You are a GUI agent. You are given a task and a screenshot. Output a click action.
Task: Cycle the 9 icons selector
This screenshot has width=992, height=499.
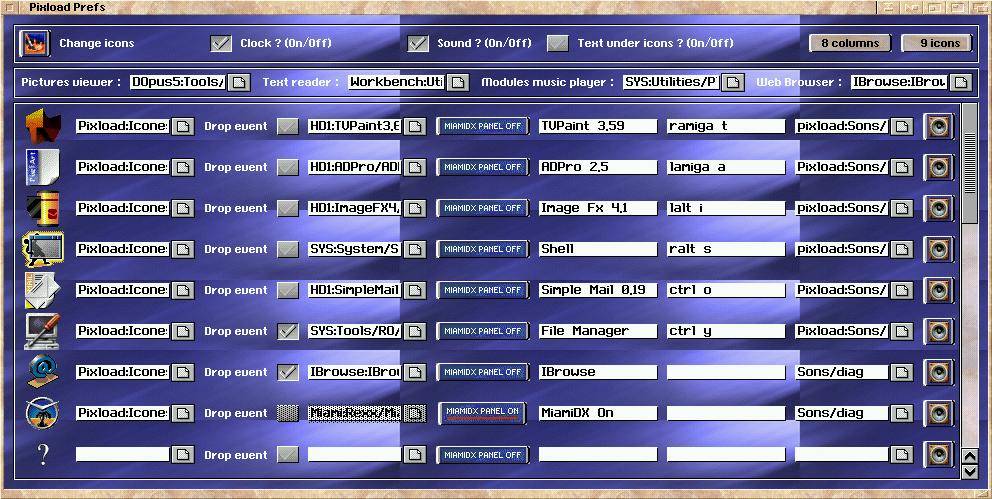point(939,43)
